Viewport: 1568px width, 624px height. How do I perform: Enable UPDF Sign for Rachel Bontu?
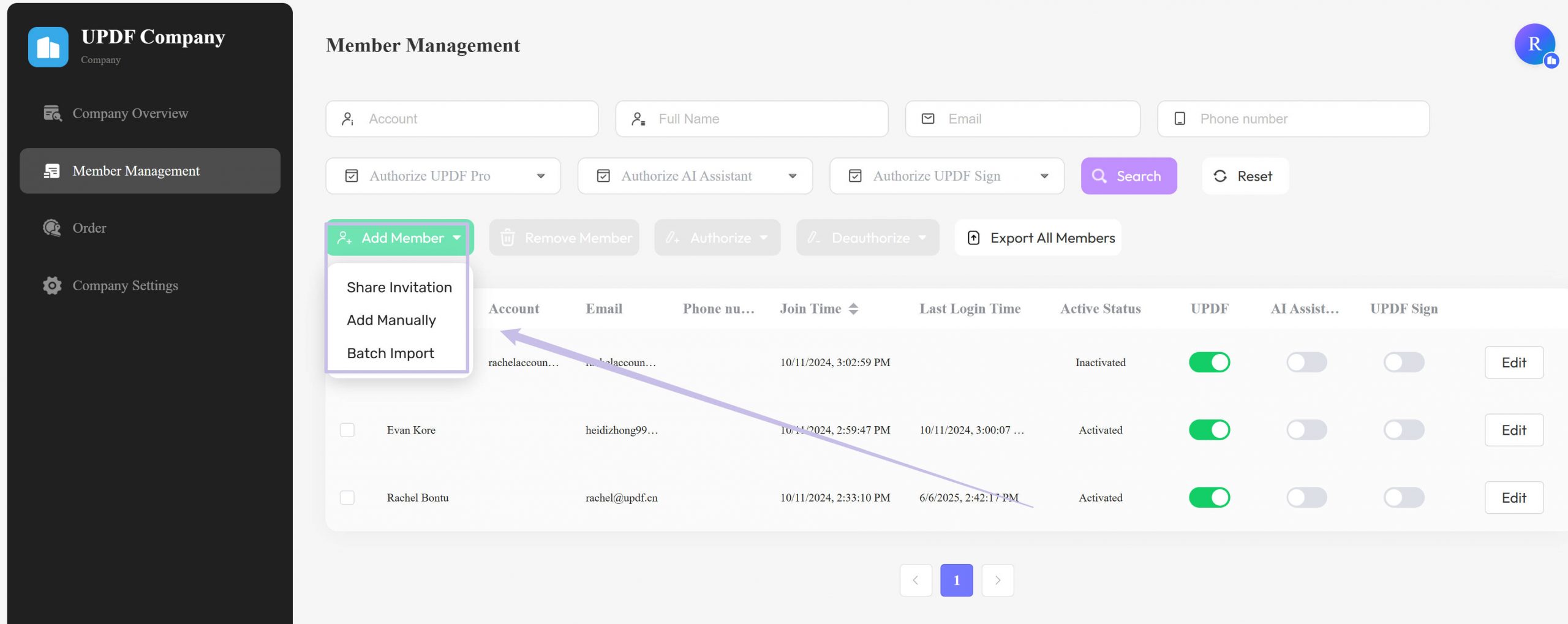tap(1404, 497)
